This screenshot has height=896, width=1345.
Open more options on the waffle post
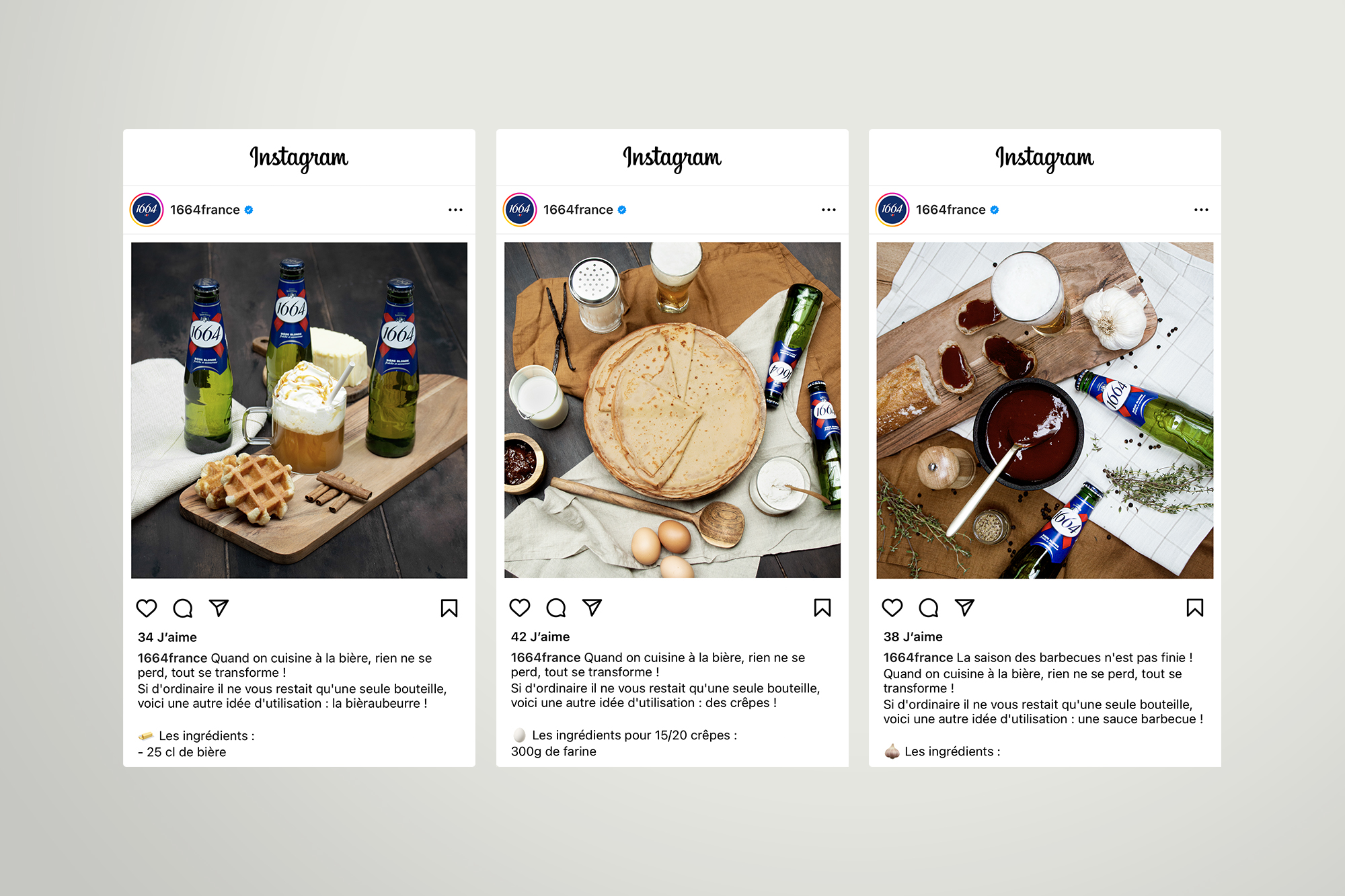pos(456,210)
